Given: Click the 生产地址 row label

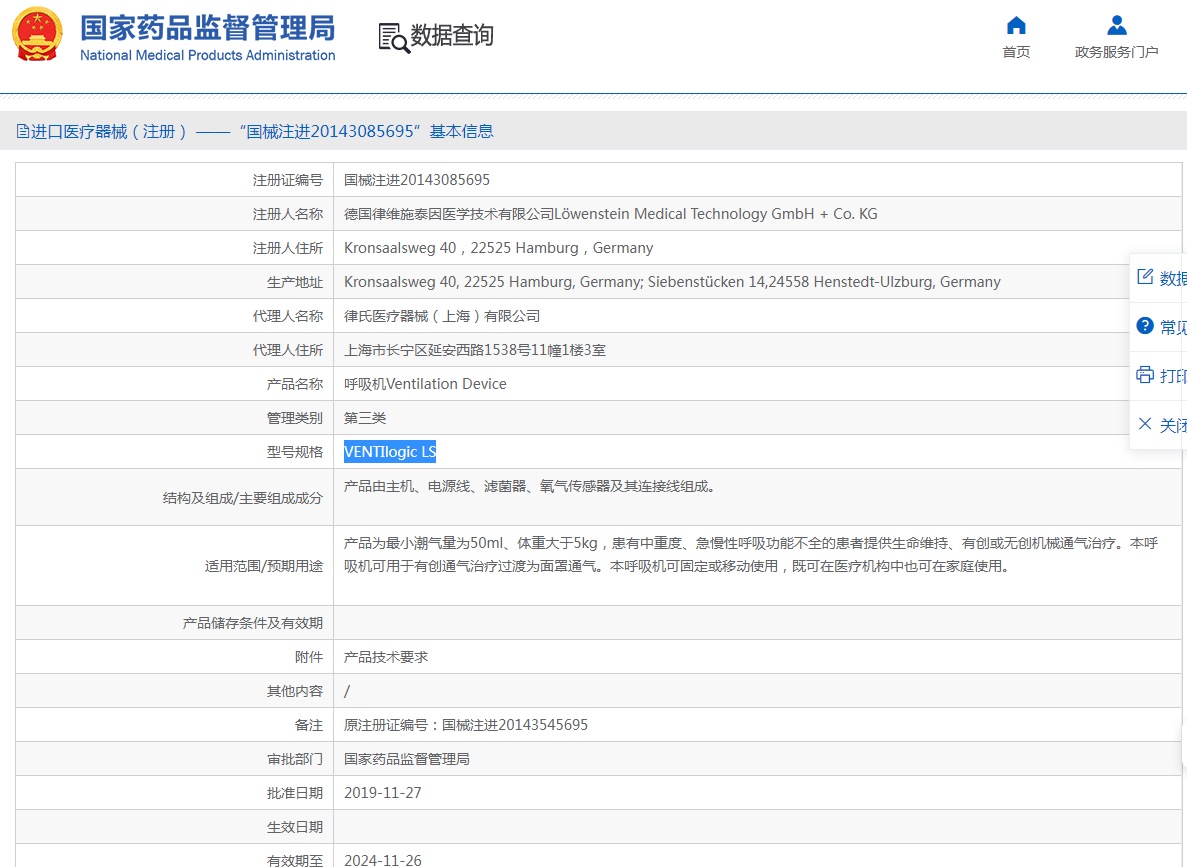Looking at the screenshot, I should 294,282.
